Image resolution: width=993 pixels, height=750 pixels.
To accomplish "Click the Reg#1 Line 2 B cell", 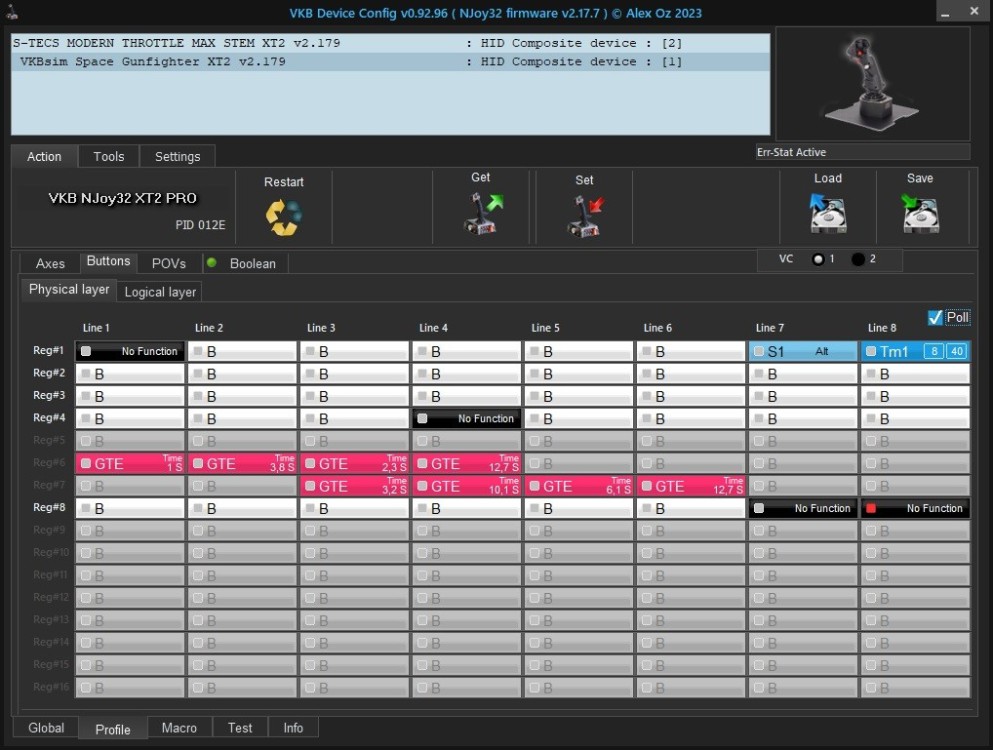I will tap(242, 351).
